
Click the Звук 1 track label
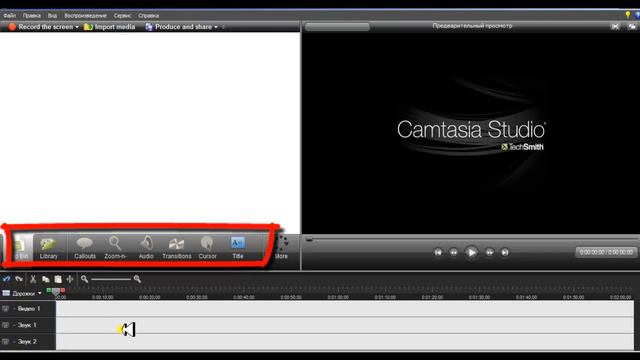[x=27, y=325]
